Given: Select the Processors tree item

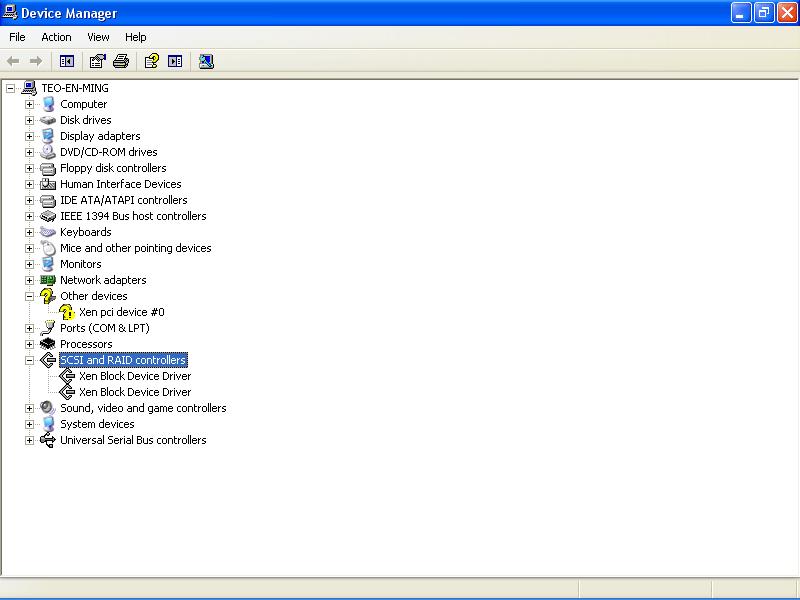Looking at the screenshot, I should pyautogui.click(x=86, y=344).
